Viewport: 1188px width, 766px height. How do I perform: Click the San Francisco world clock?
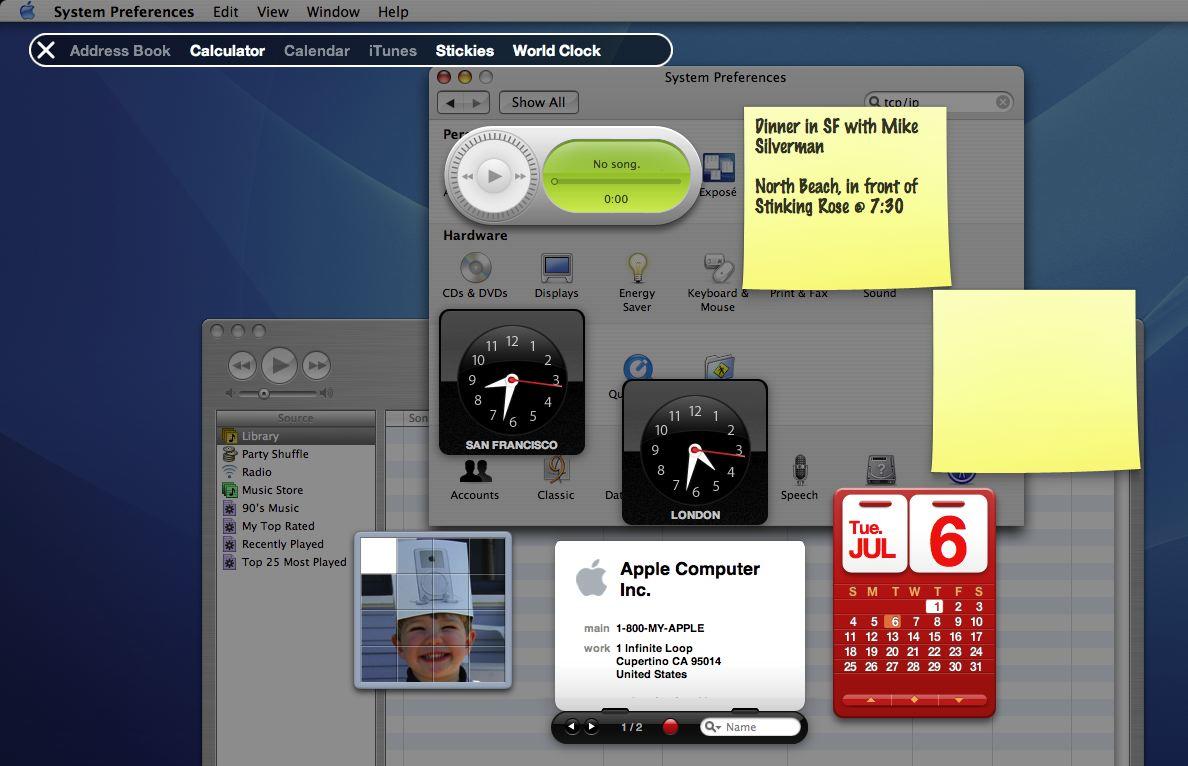[511, 382]
